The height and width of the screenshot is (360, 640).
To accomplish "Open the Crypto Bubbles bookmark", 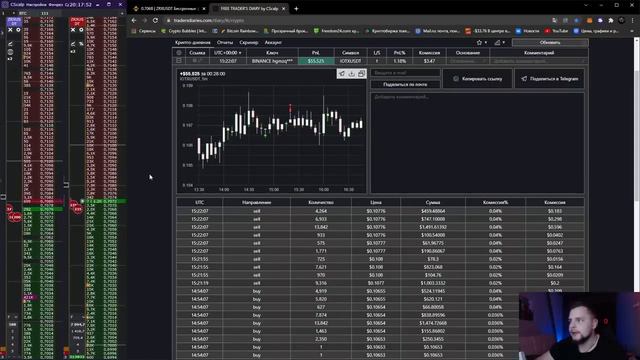I will tap(184, 31).
